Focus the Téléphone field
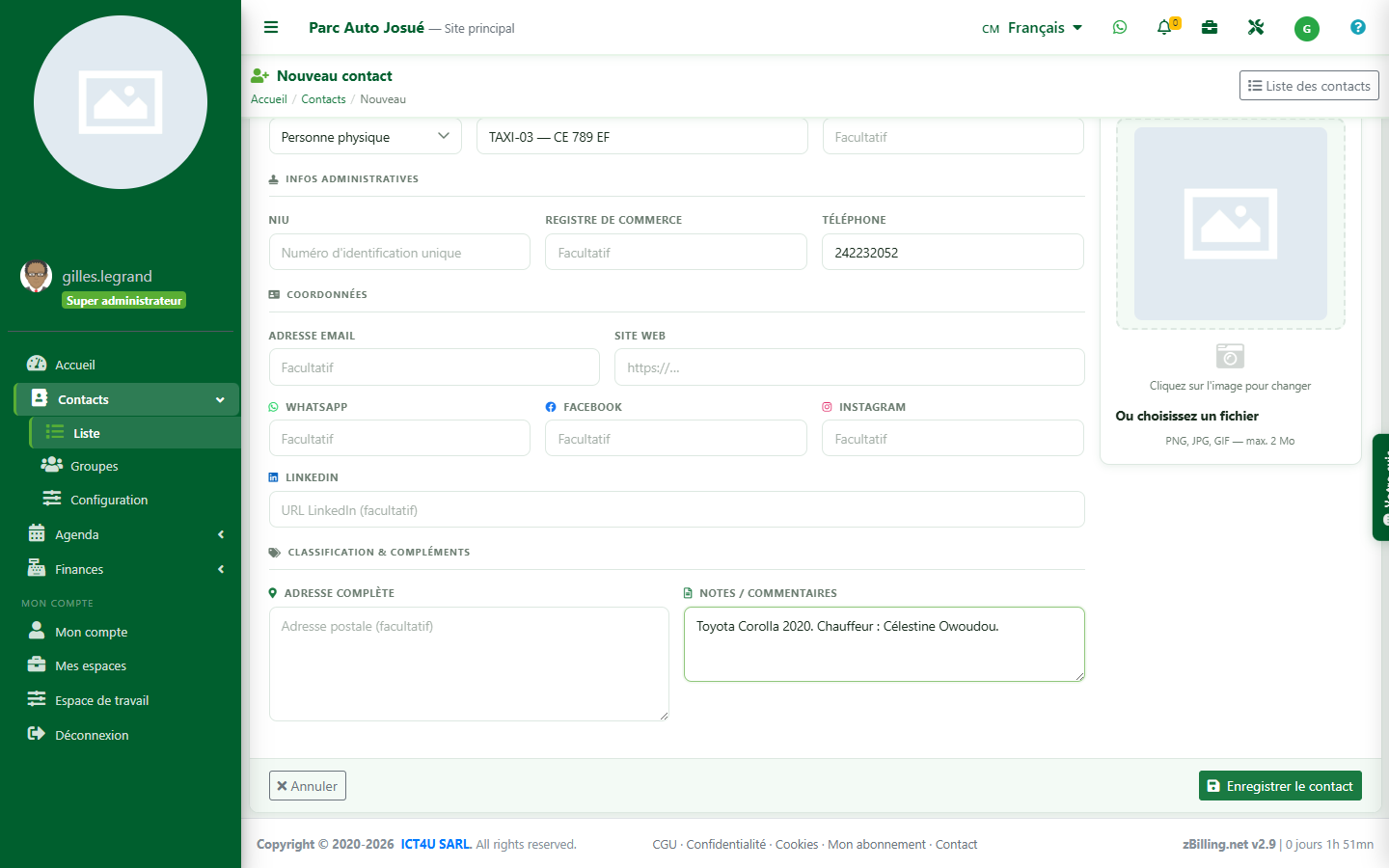 tap(953, 253)
